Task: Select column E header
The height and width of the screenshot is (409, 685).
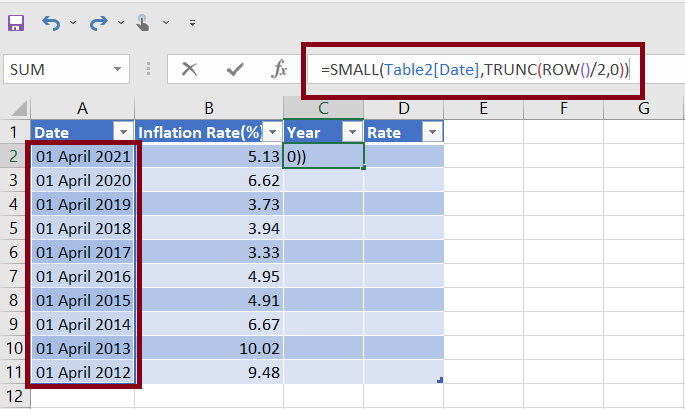Action: pos(483,107)
